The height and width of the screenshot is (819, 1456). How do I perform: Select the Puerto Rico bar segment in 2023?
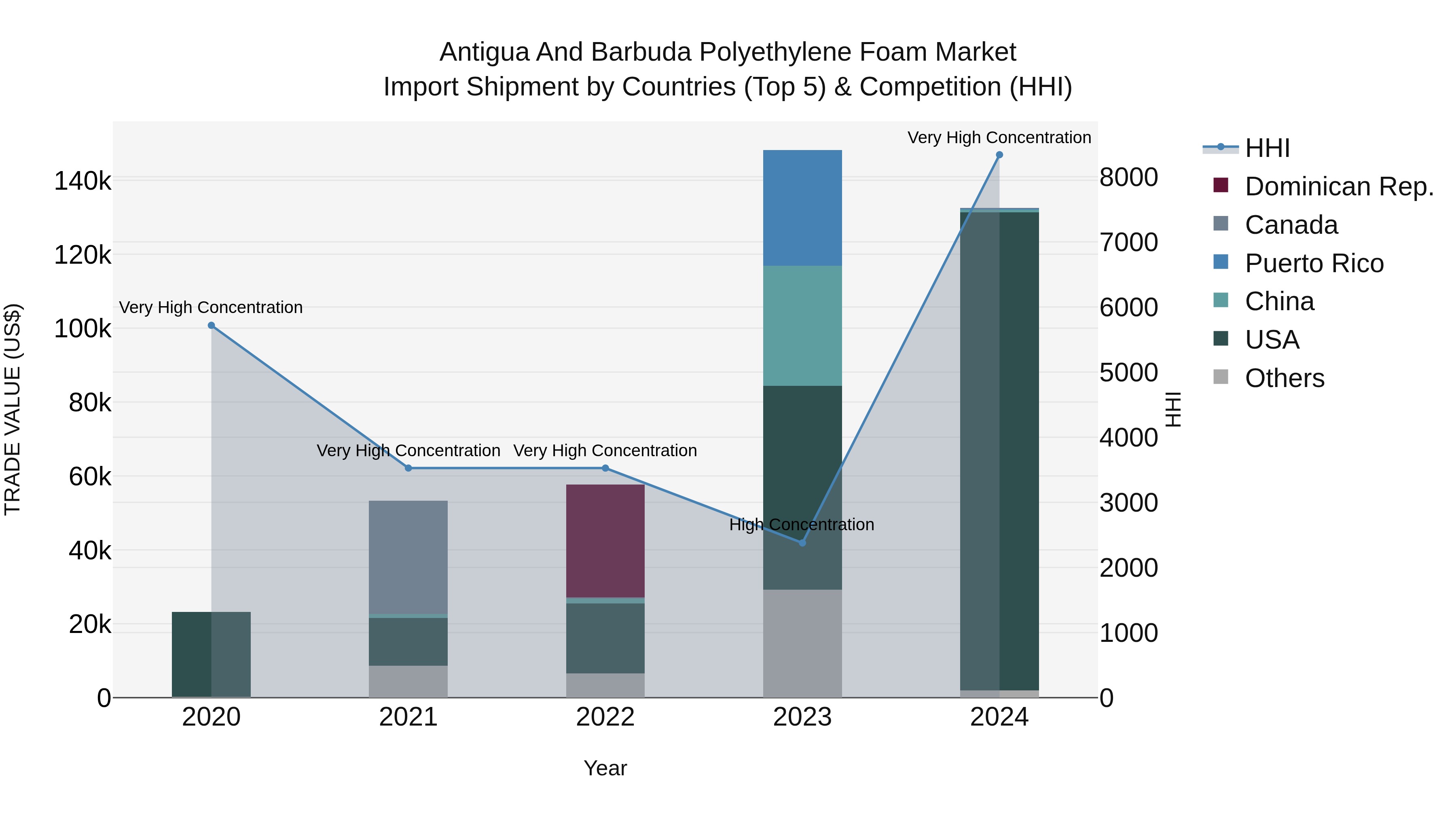[x=802, y=208]
